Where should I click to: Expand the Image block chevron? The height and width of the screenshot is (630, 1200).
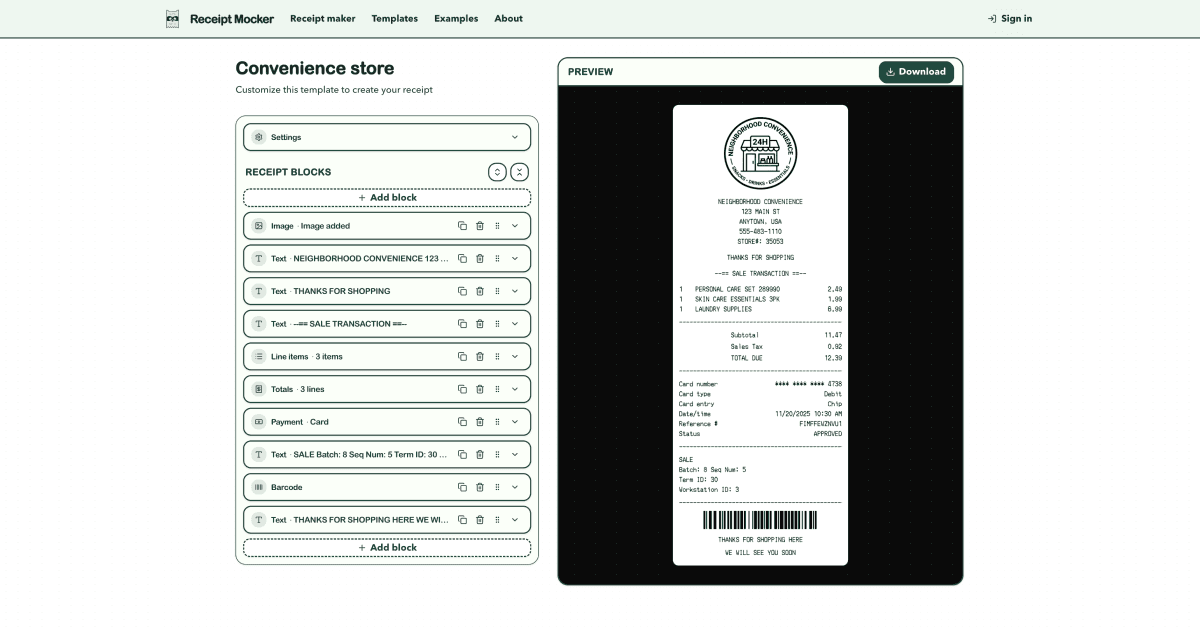click(x=515, y=226)
